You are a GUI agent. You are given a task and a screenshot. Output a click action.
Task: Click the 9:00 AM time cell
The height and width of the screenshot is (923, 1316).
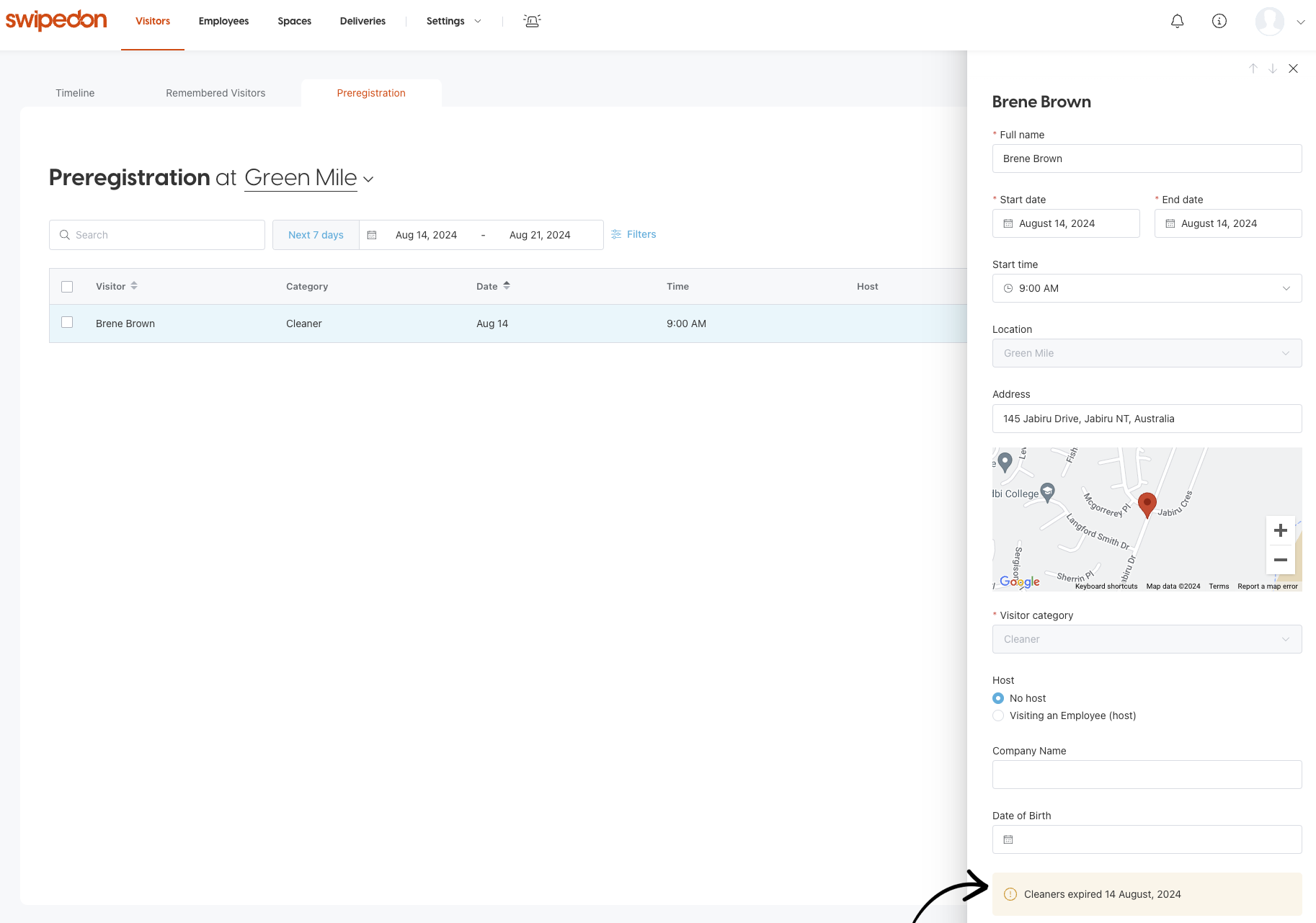(x=686, y=324)
